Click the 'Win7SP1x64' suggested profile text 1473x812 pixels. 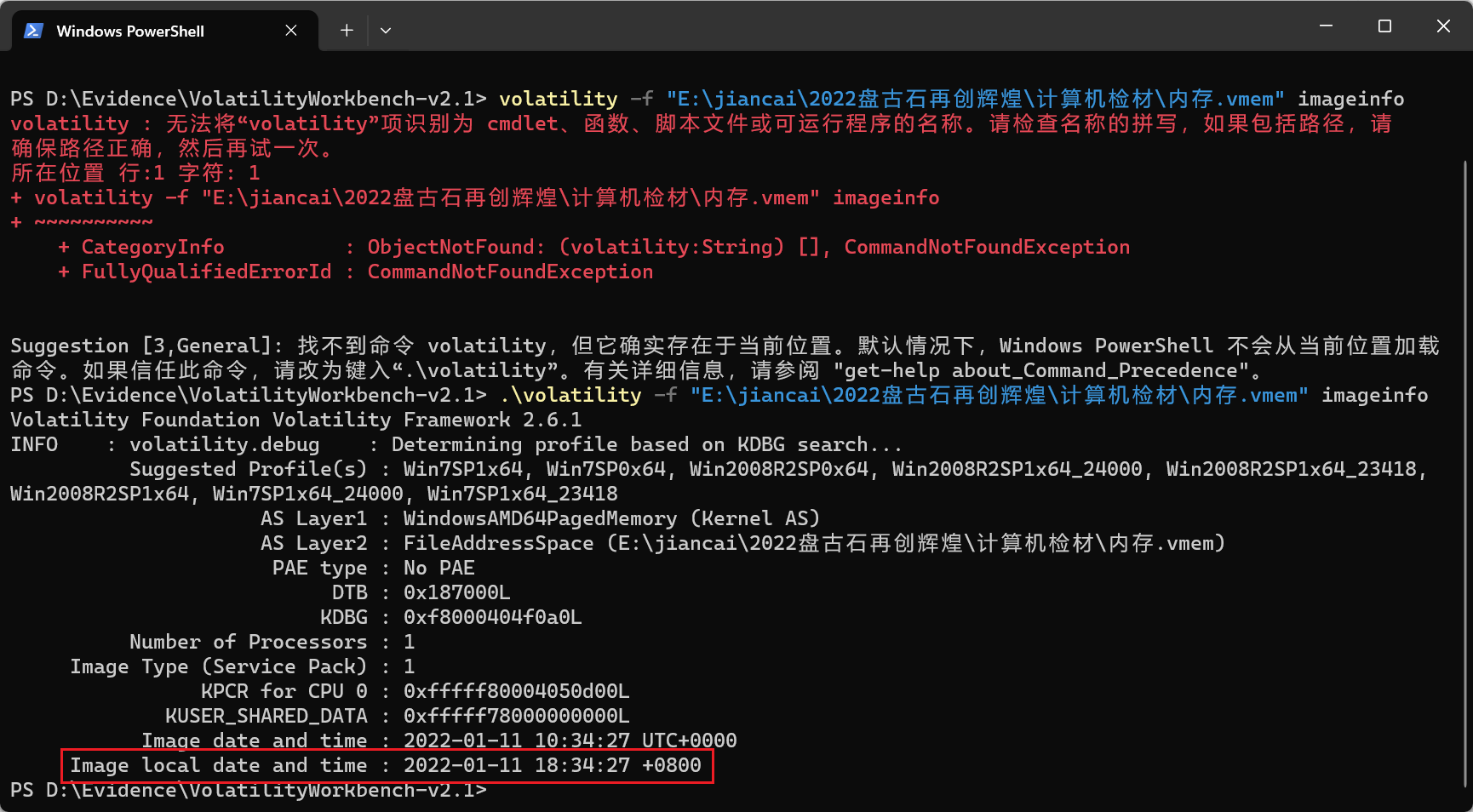[462, 469]
